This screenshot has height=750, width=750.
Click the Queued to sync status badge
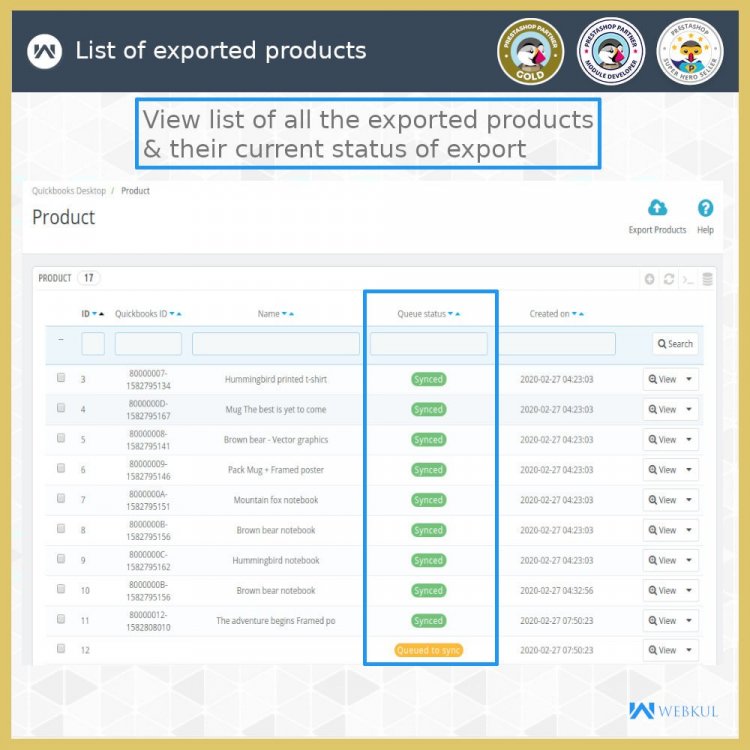(429, 650)
